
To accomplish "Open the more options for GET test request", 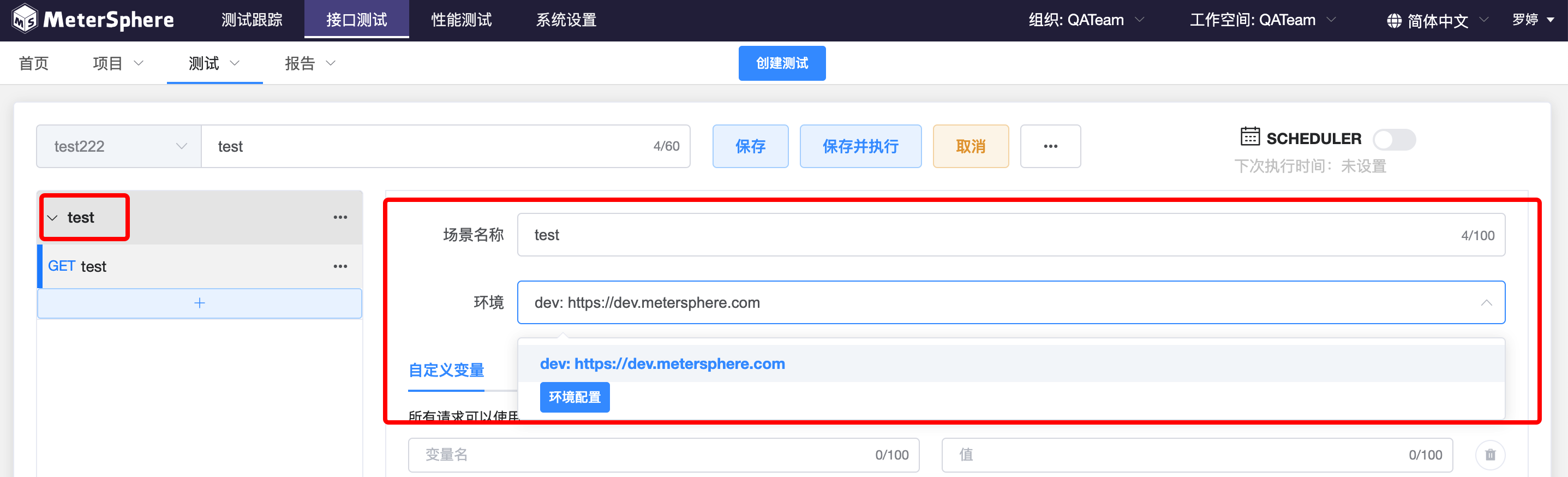I will [340, 266].
